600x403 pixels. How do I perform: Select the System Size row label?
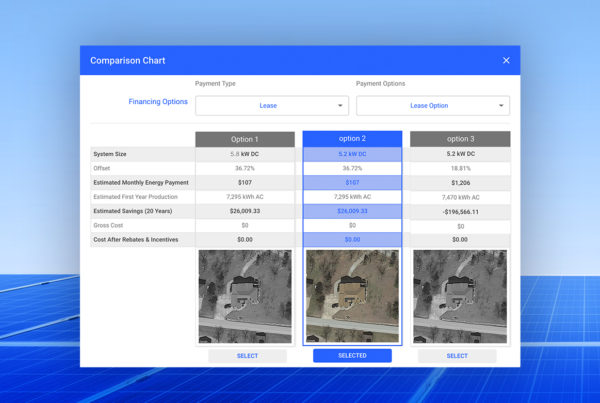point(115,154)
